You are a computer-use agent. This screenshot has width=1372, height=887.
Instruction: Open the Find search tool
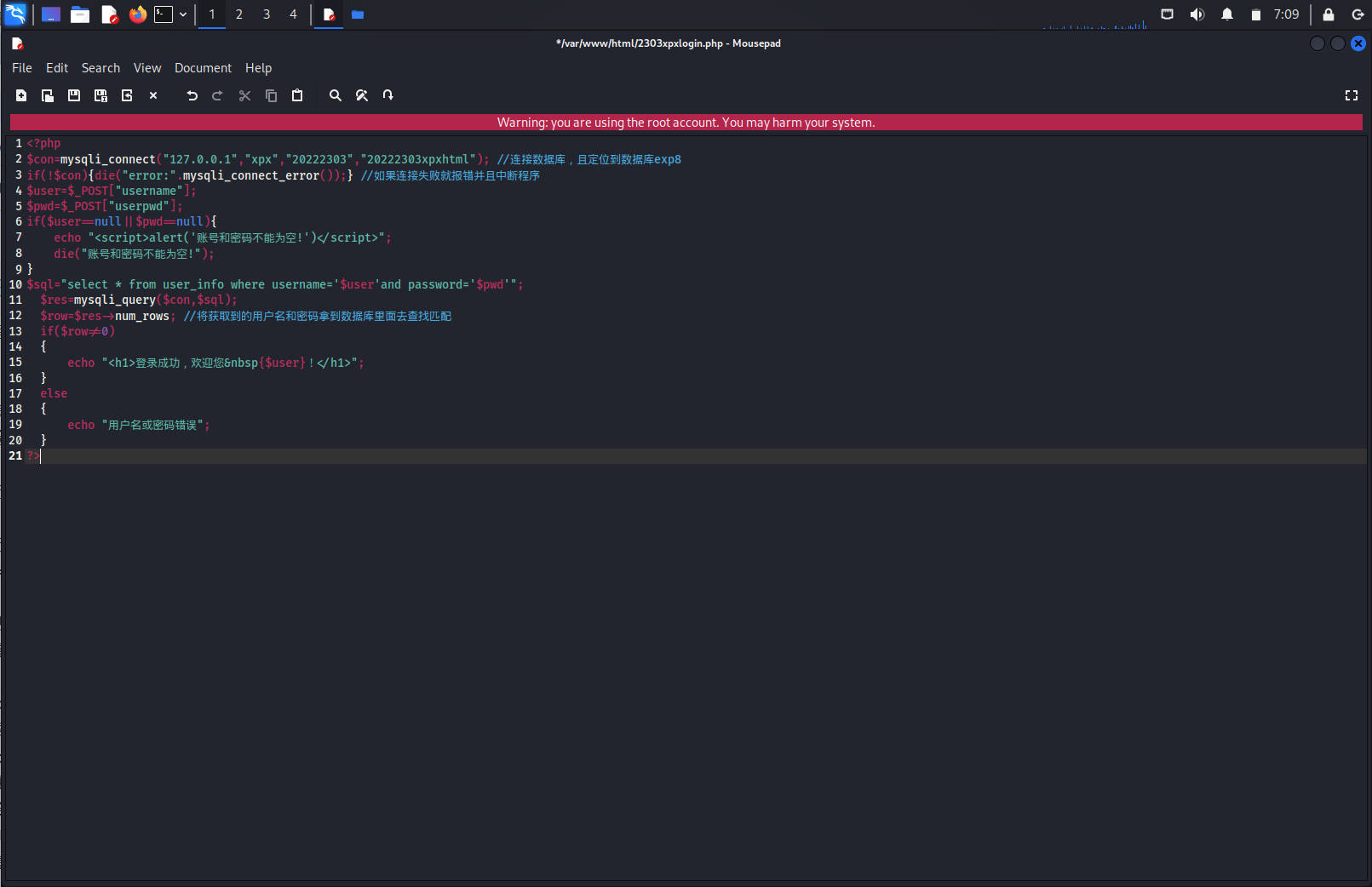tap(336, 95)
